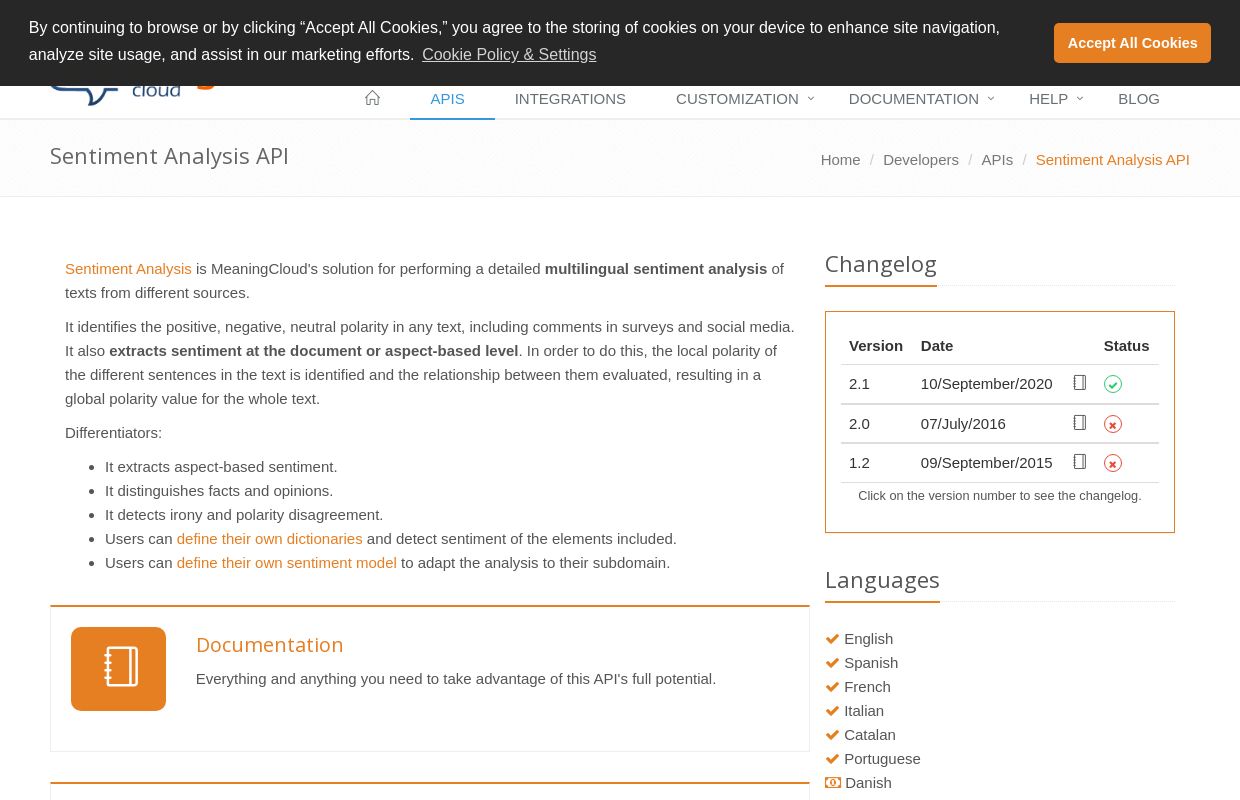Viewport: 1240px width, 800px height.
Task: Open 'define their own sentiment model' link
Action: (x=286, y=562)
